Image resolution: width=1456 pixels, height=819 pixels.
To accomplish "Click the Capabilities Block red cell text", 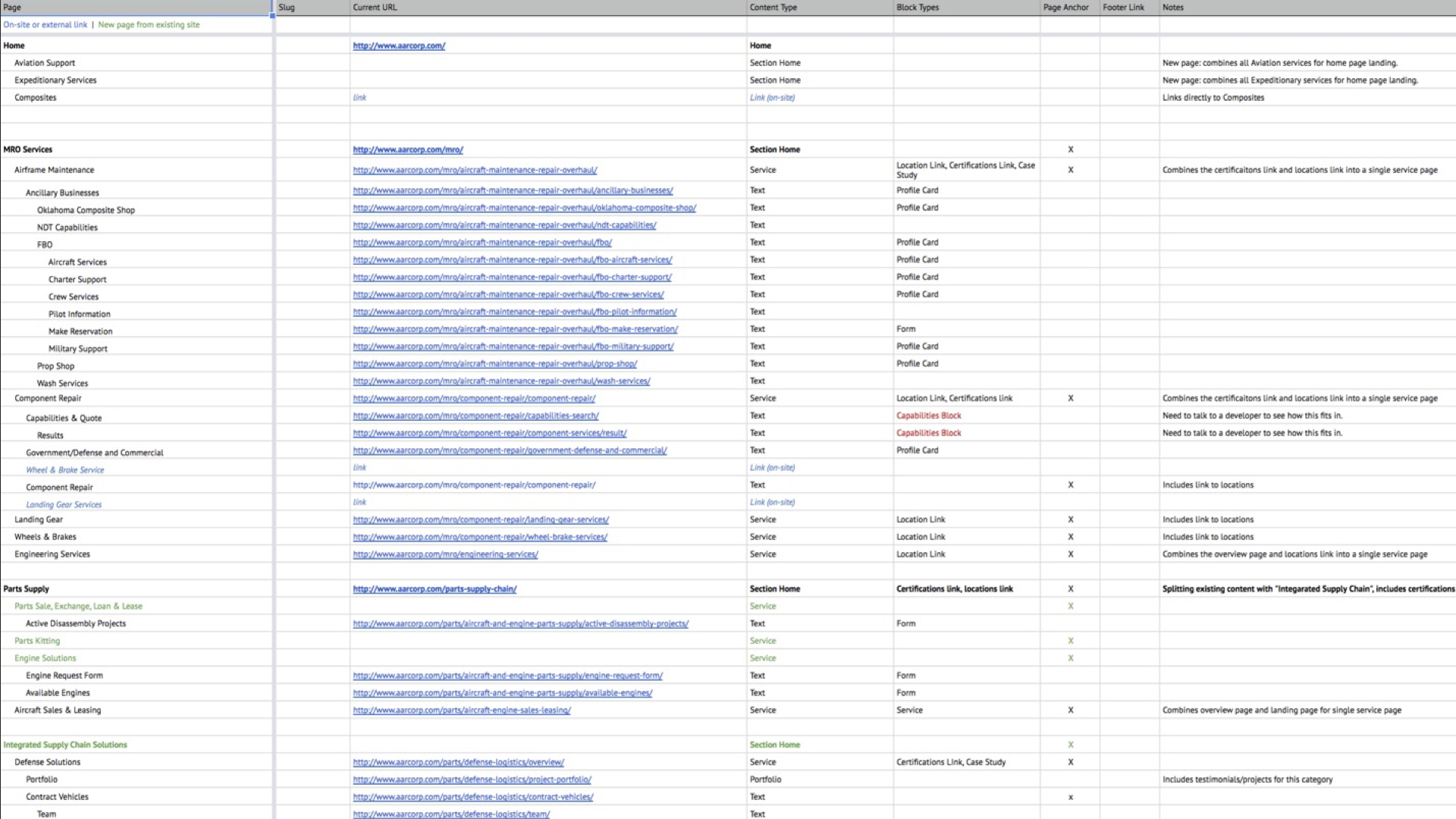I will [930, 416].
